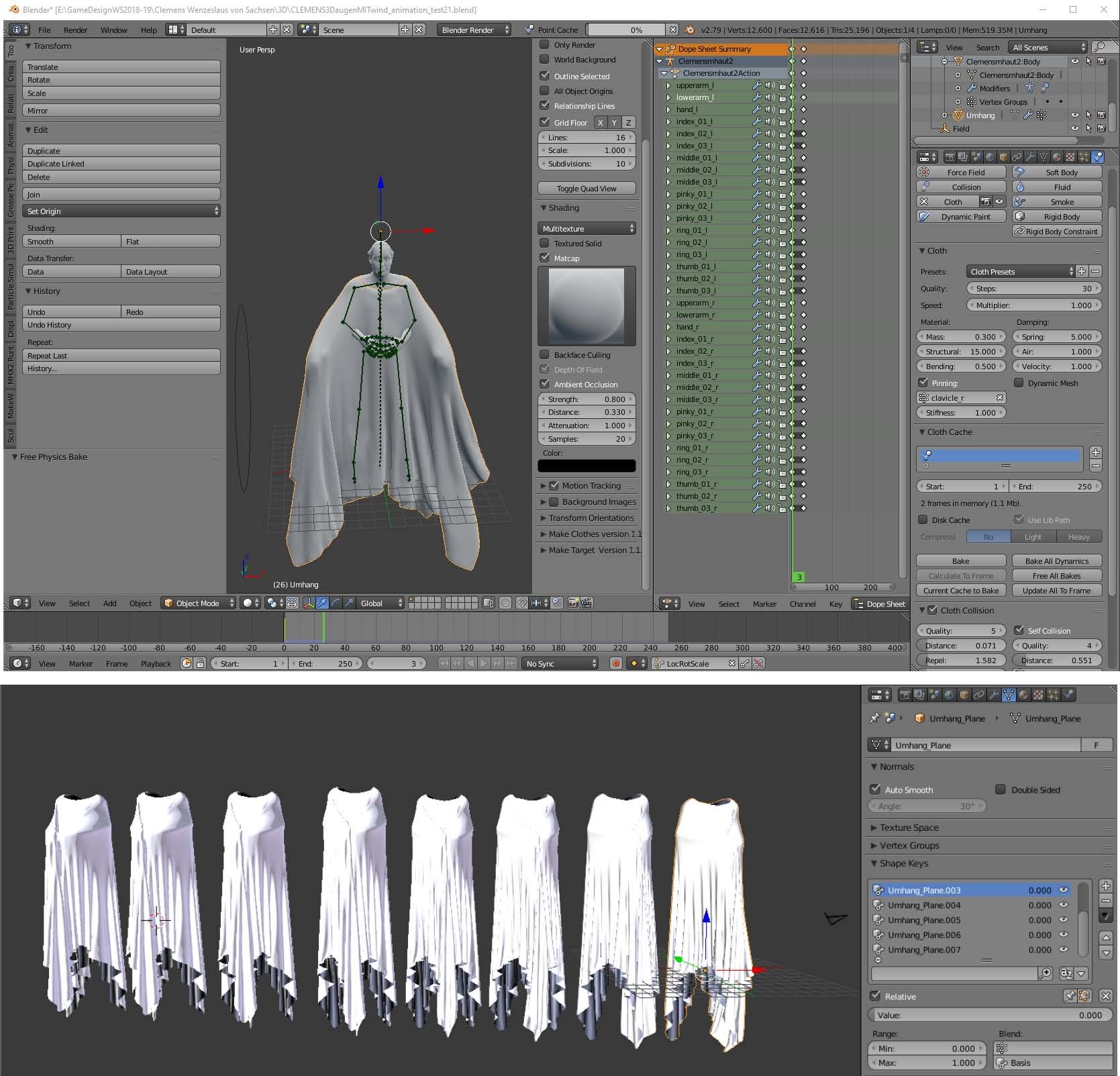The width and height of the screenshot is (1120, 1076).
Task: Click the black Ambient Occlusion color swatch
Action: click(x=587, y=466)
